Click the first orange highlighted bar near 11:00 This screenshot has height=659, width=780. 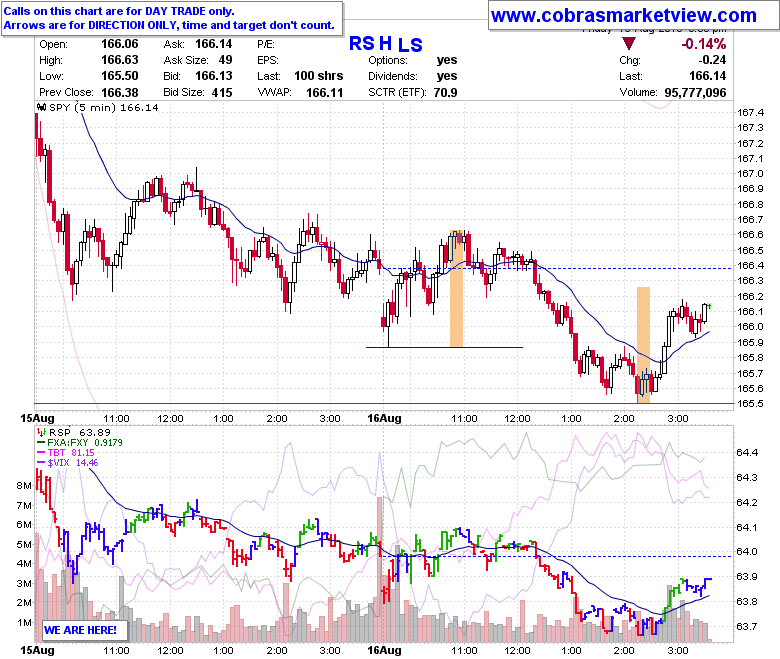pos(456,288)
